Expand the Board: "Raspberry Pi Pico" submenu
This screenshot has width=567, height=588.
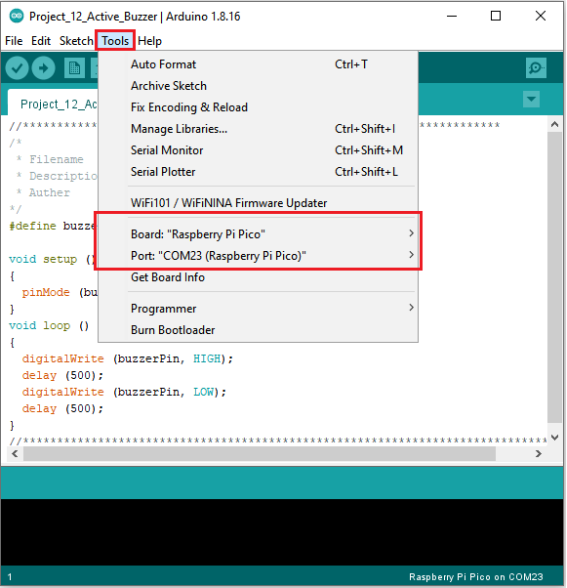click(273, 234)
